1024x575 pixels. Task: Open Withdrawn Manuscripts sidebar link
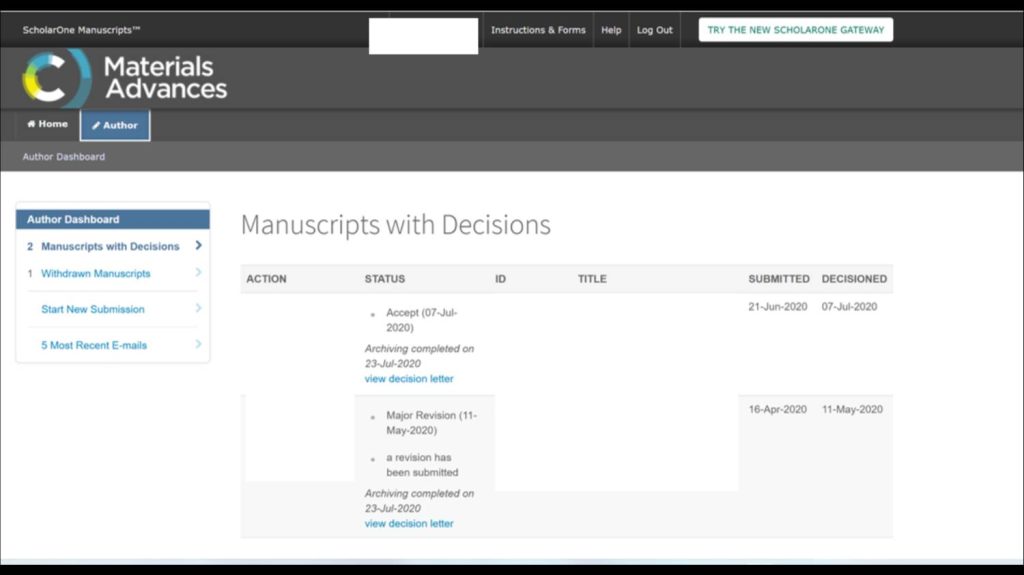pyautogui.click(x=95, y=274)
